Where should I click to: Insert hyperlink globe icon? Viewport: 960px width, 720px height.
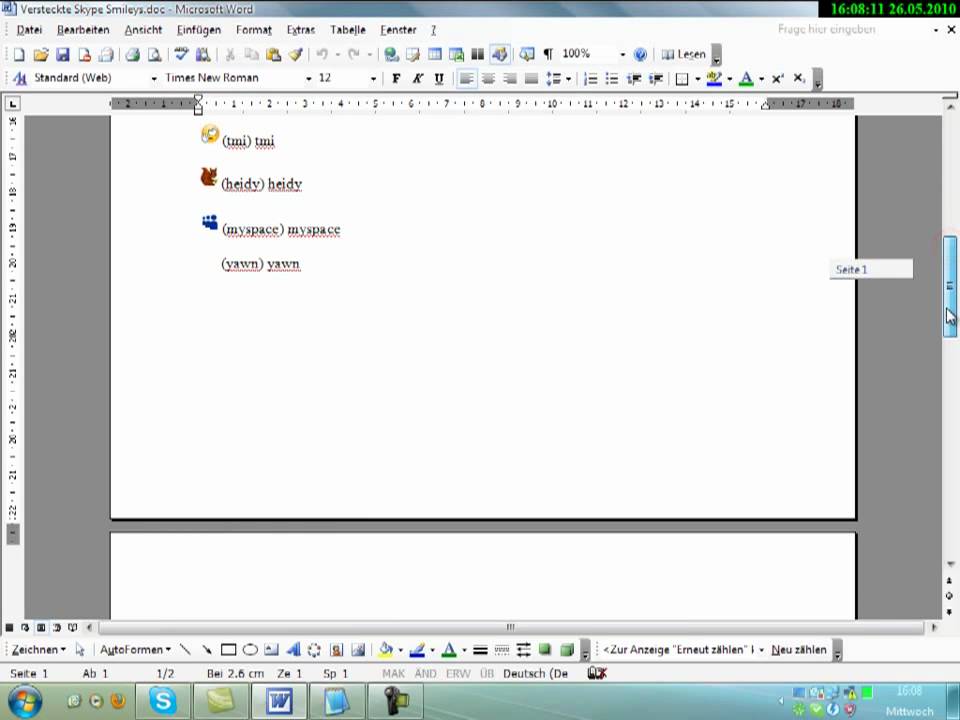pyautogui.click(x=391, y=54)
